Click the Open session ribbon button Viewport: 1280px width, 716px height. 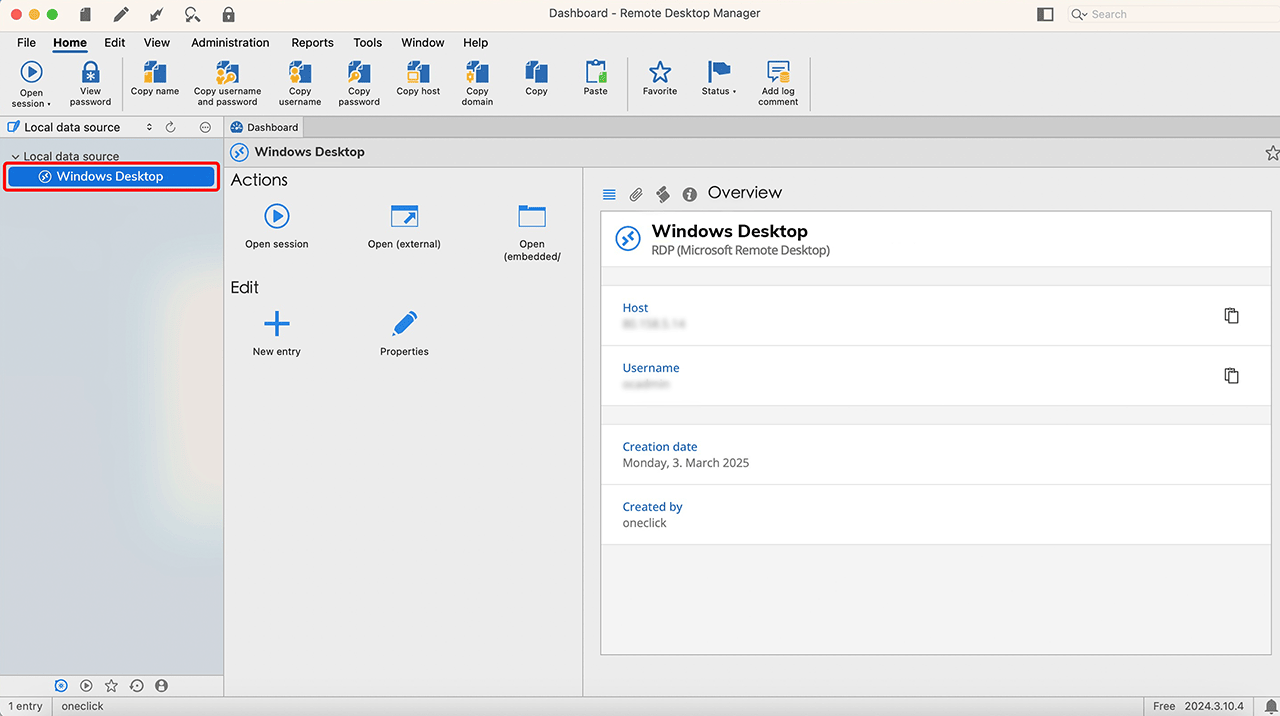(32, 74)
